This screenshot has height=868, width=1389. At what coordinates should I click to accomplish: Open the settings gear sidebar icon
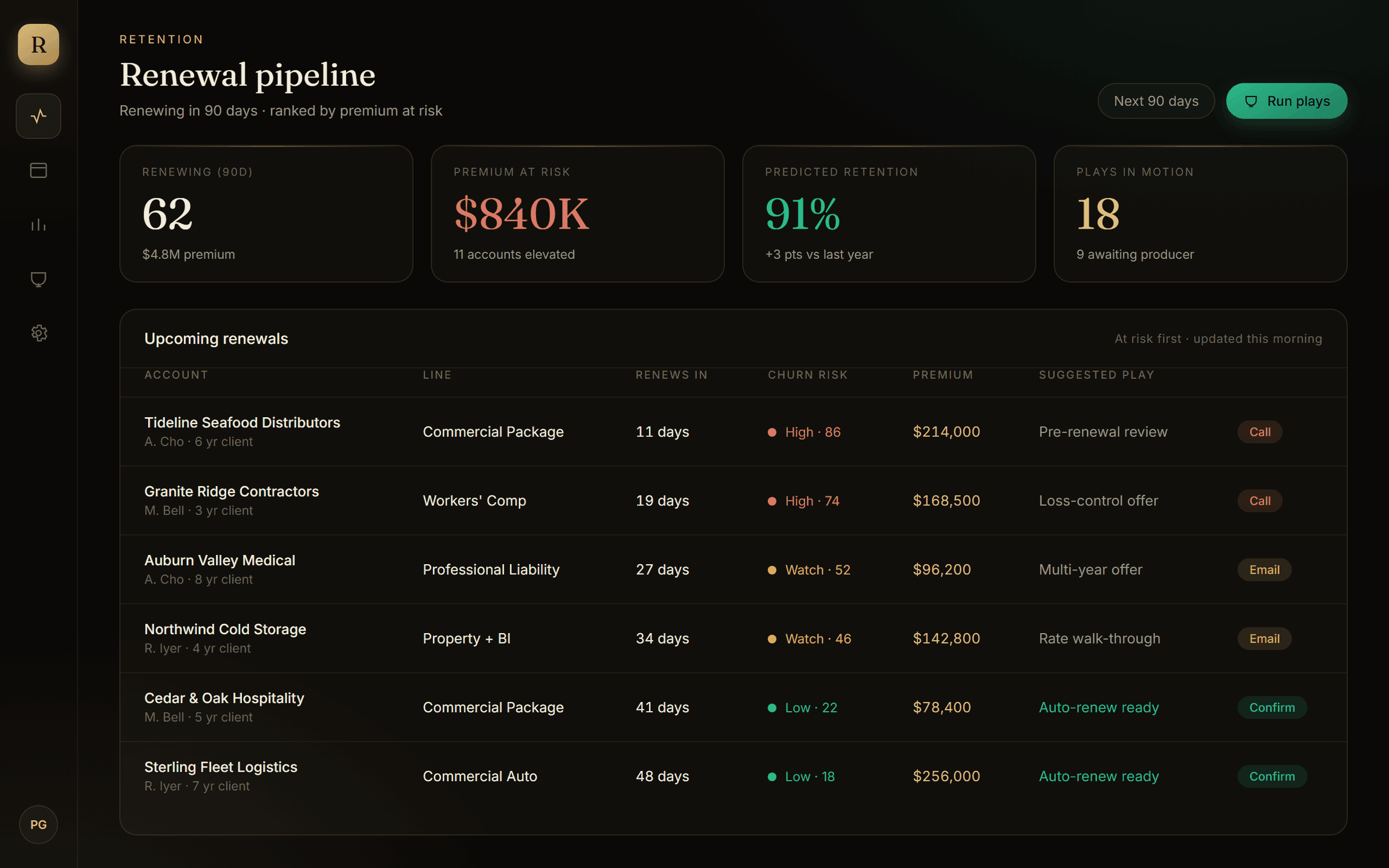pos(38,333)
